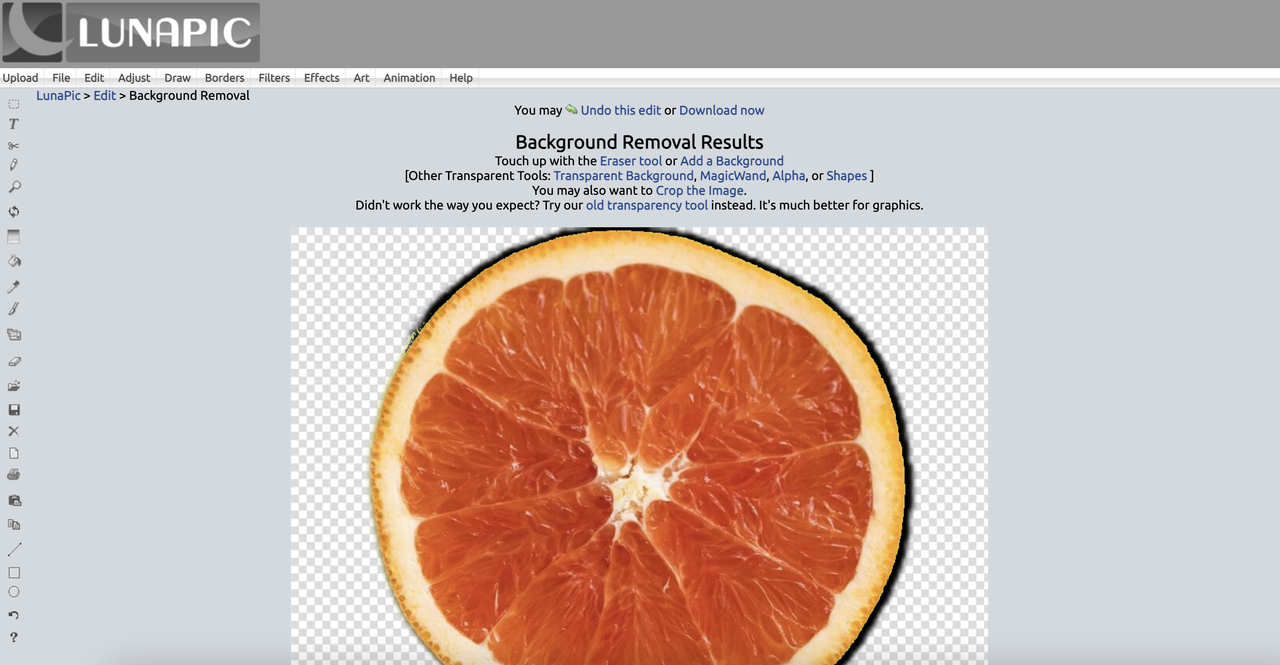
Task: Open the 'Transparent Background' tool link
Action: (x=624, y=176)
